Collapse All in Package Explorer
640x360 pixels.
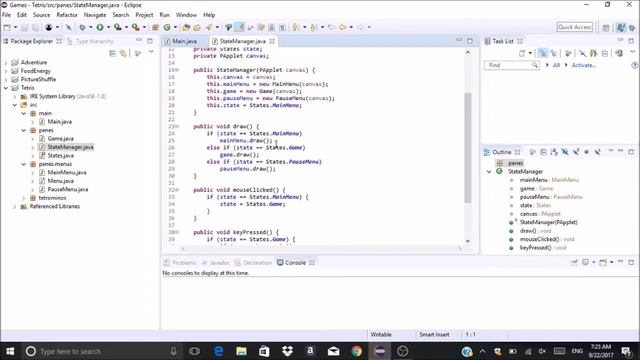[x=112, y=53]
